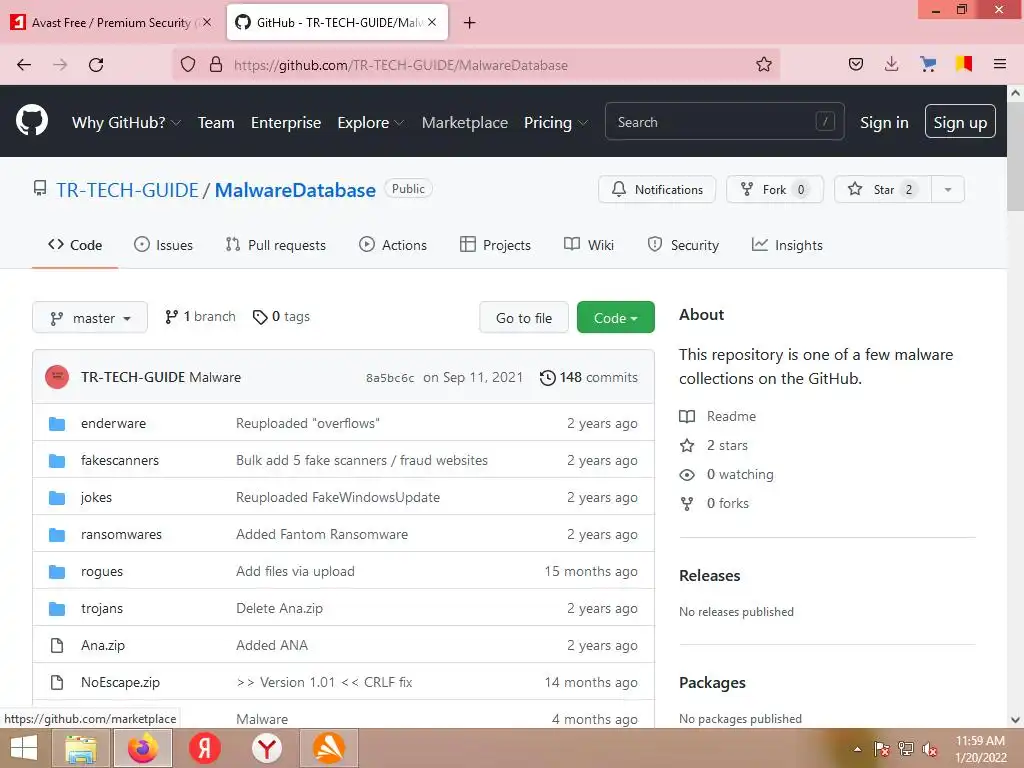Click the GitHub Octocat logo
The width and height of the screenshot is (1024, 768).
(31, 121)
